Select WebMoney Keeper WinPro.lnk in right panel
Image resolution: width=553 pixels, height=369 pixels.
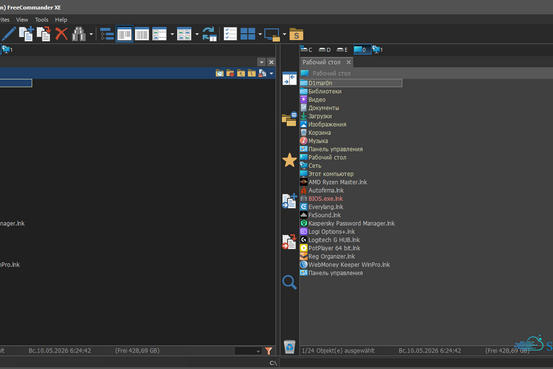pos(349,265)
